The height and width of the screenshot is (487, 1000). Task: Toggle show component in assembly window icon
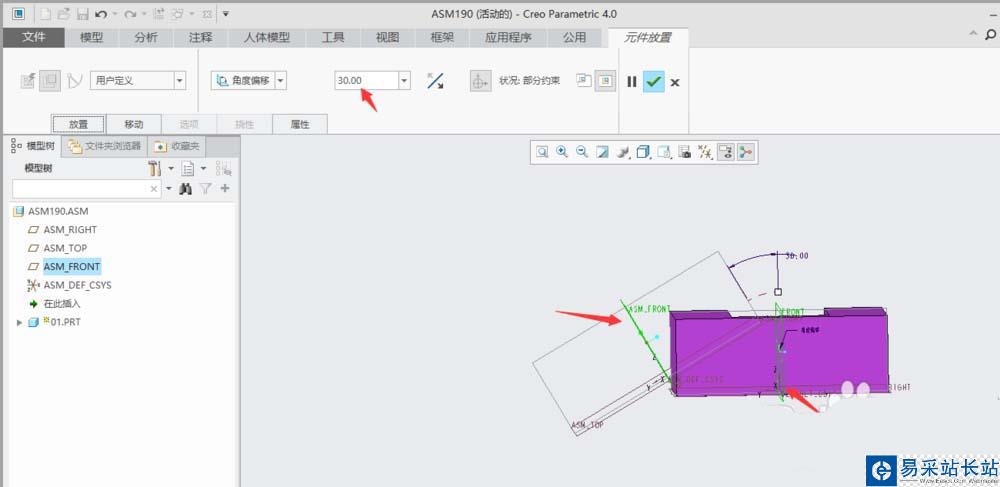[x=605, y=81]
